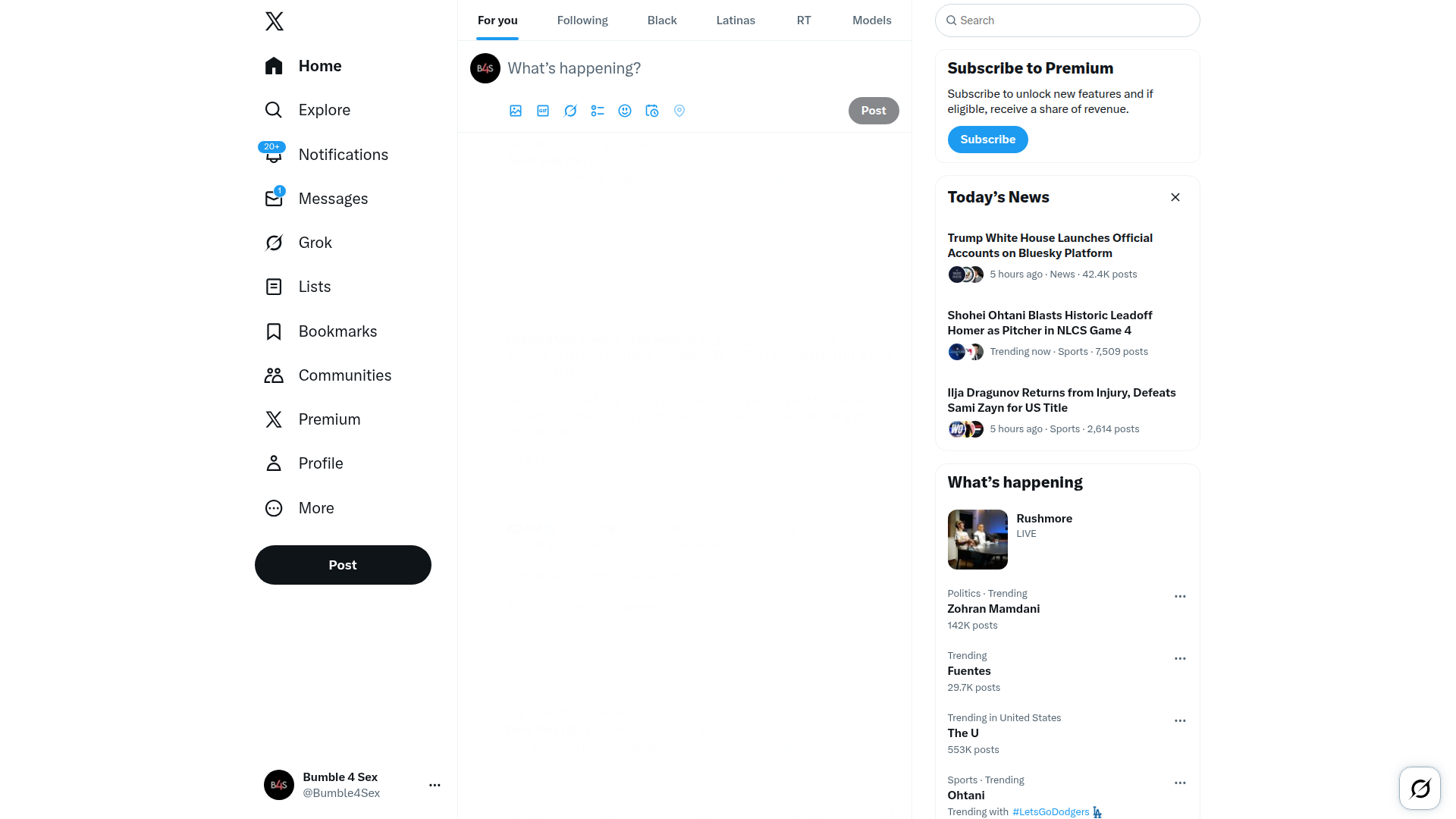Open the #LetsGoDodgers hashtag link
The image size is (1456, 819).
click(x=1050, y=811)
